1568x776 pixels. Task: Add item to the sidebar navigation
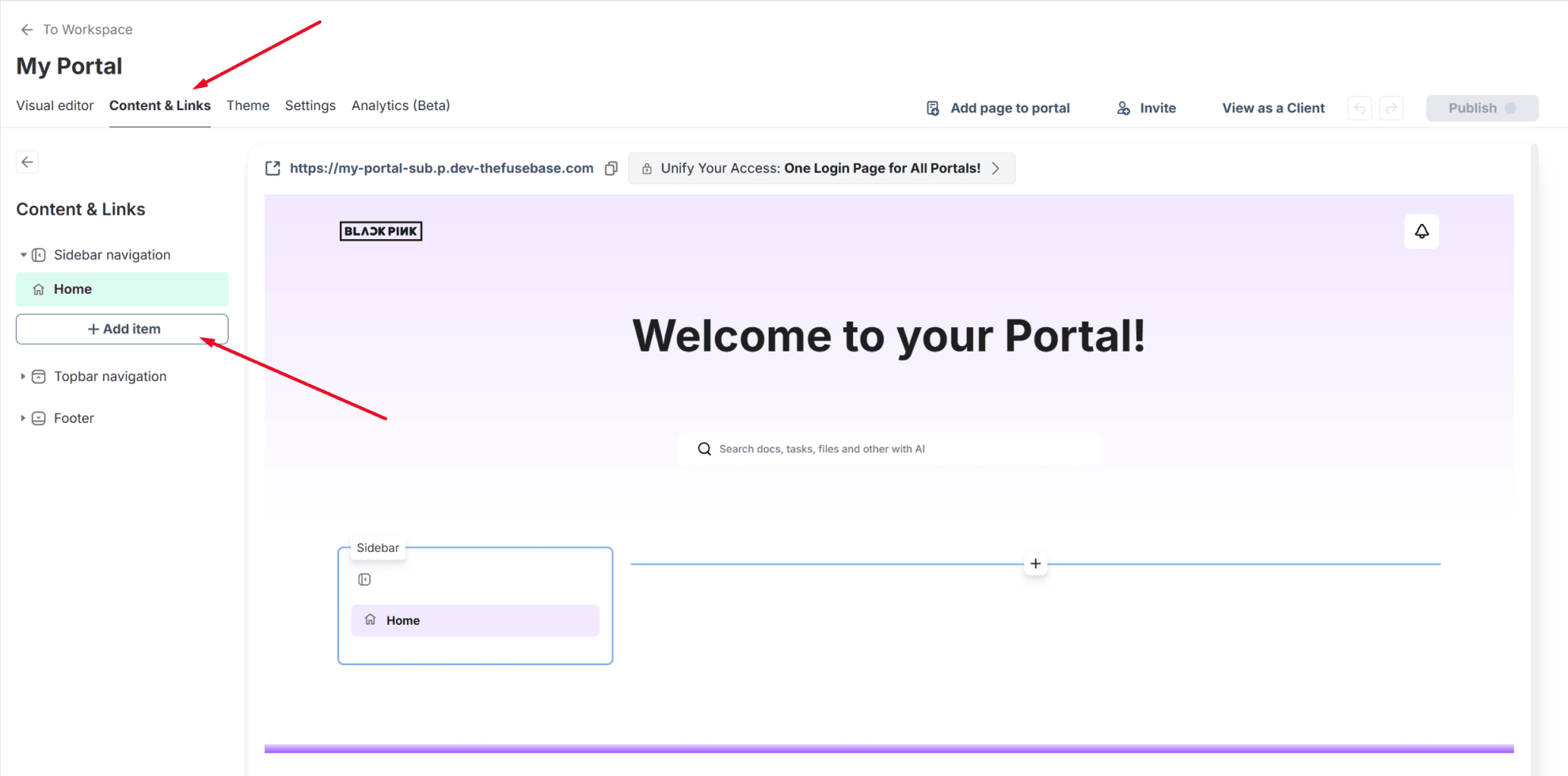point(122,329)
